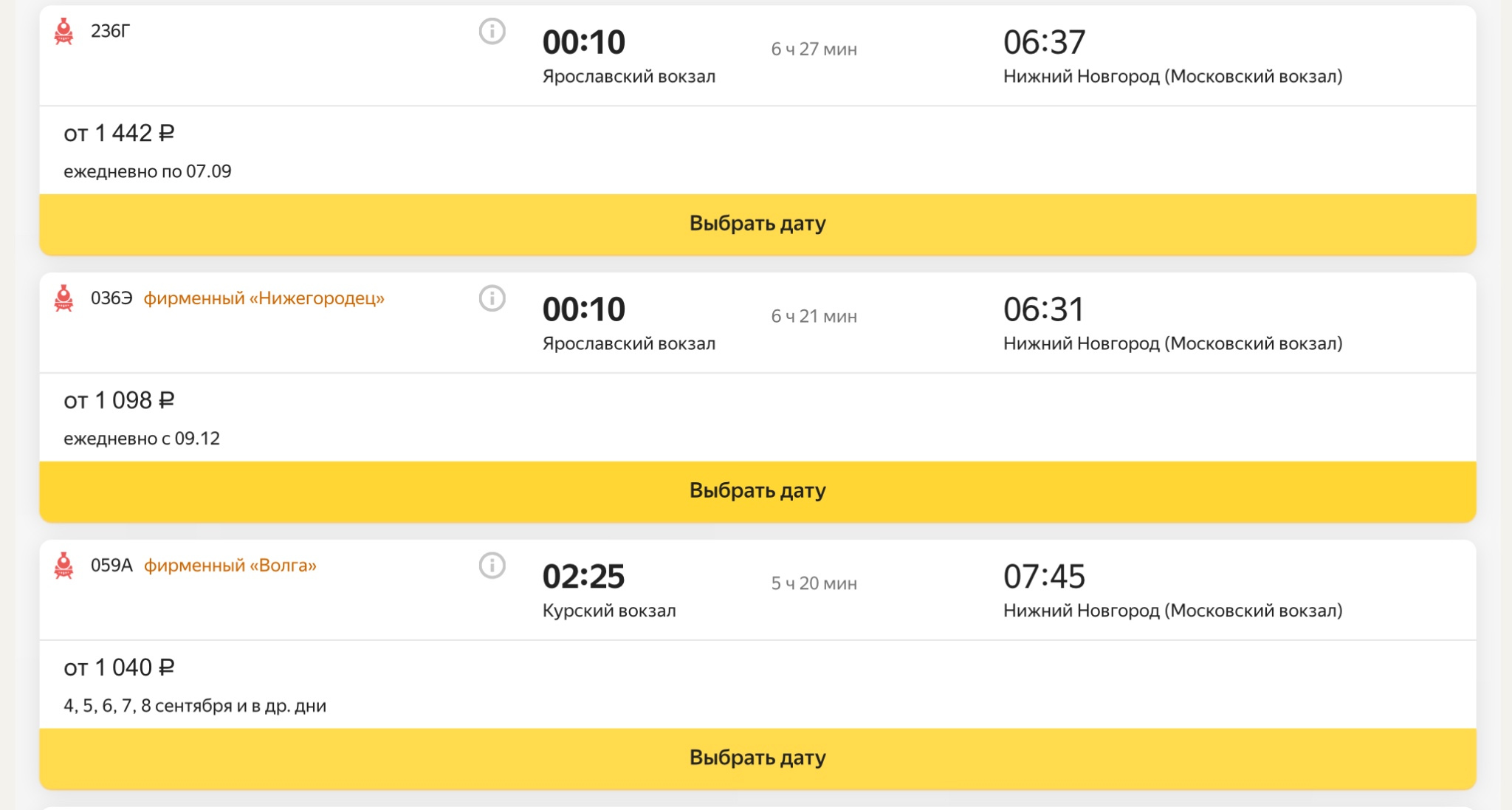The width and height of the screenshot is (1512, 810).
Task: Click the train icon beside 059А
Action: (64, 566)
